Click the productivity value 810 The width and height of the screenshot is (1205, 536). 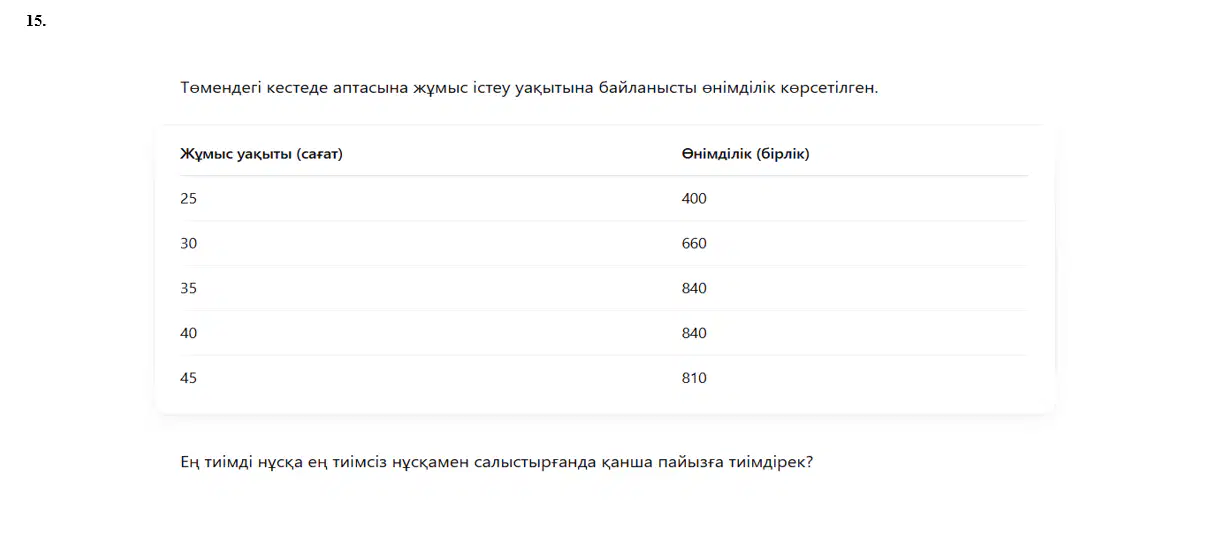[x=694, y=378]
